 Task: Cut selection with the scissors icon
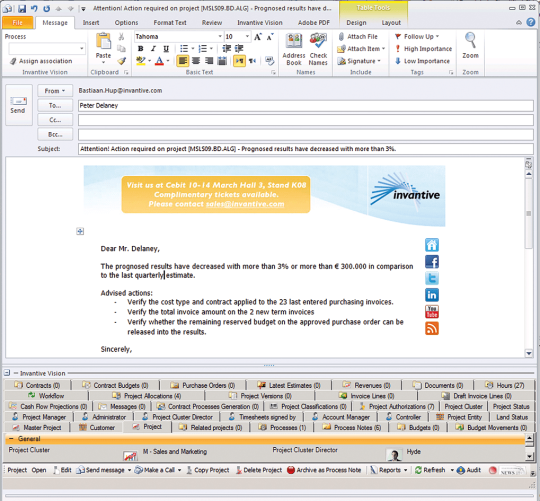tap(121, 36)
